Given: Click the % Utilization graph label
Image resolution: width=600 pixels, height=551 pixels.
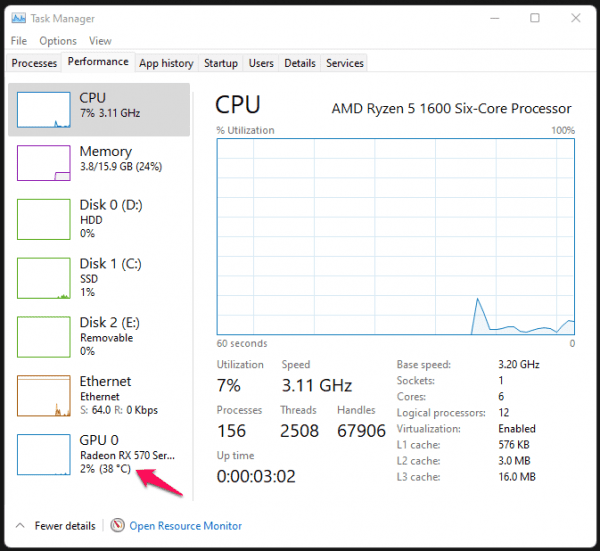Looking at the screenshot, I should [x=245, y=130].
